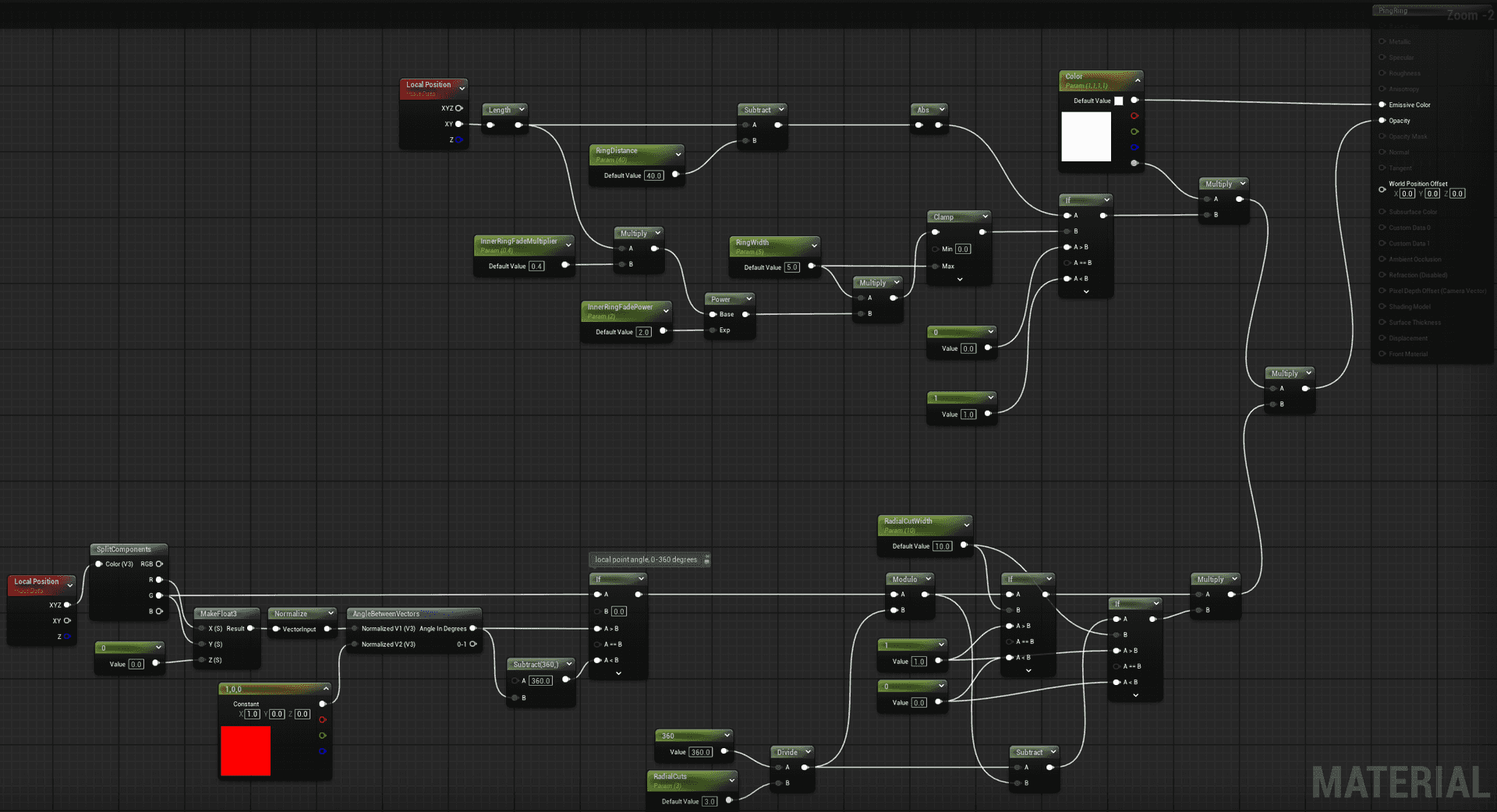Expand the RingDistance parameter node header arrow
Viewport: 1497px width, 812px height.
click(x=678, y=154)
